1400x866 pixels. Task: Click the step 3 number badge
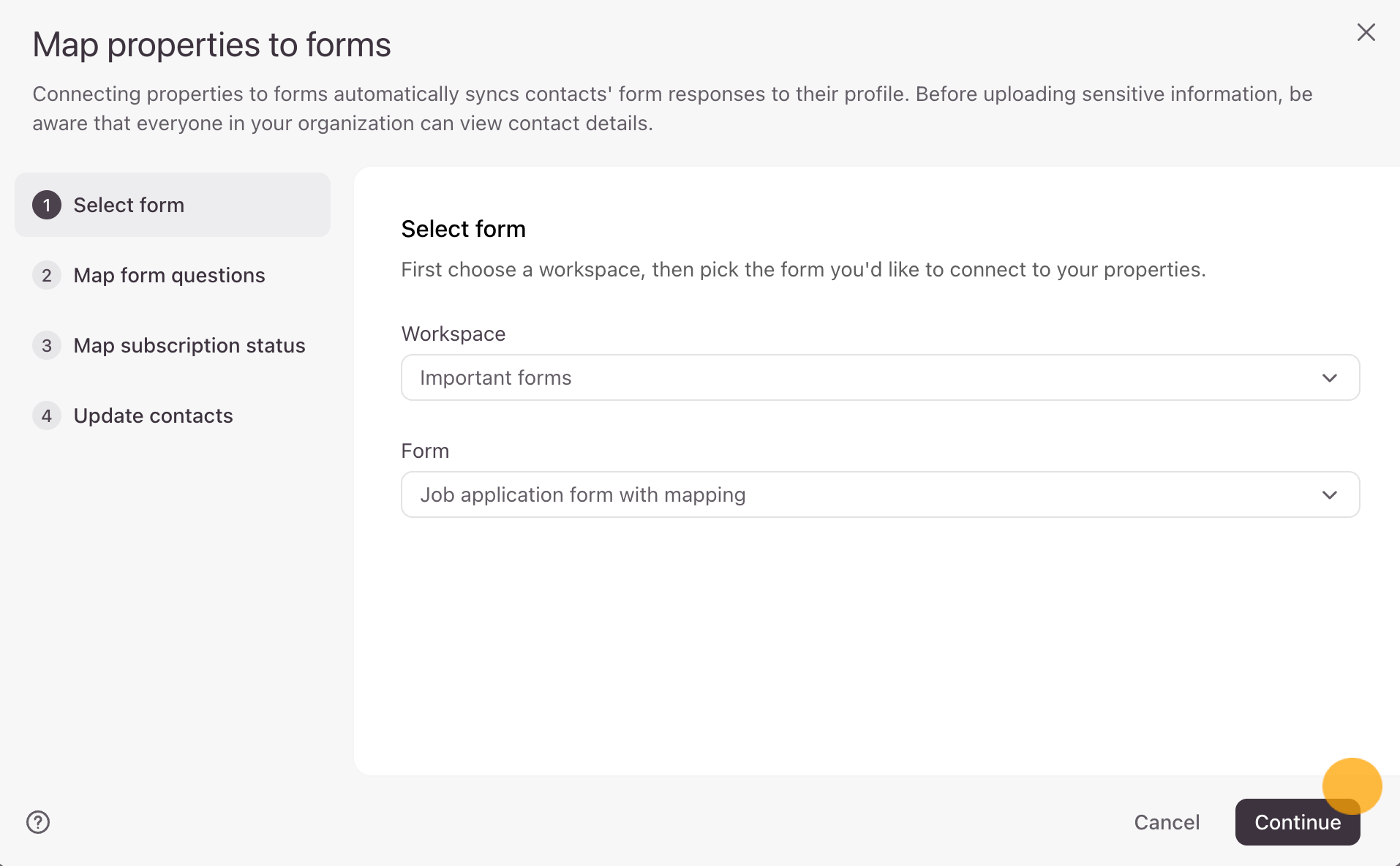click(x=47, y=346)
